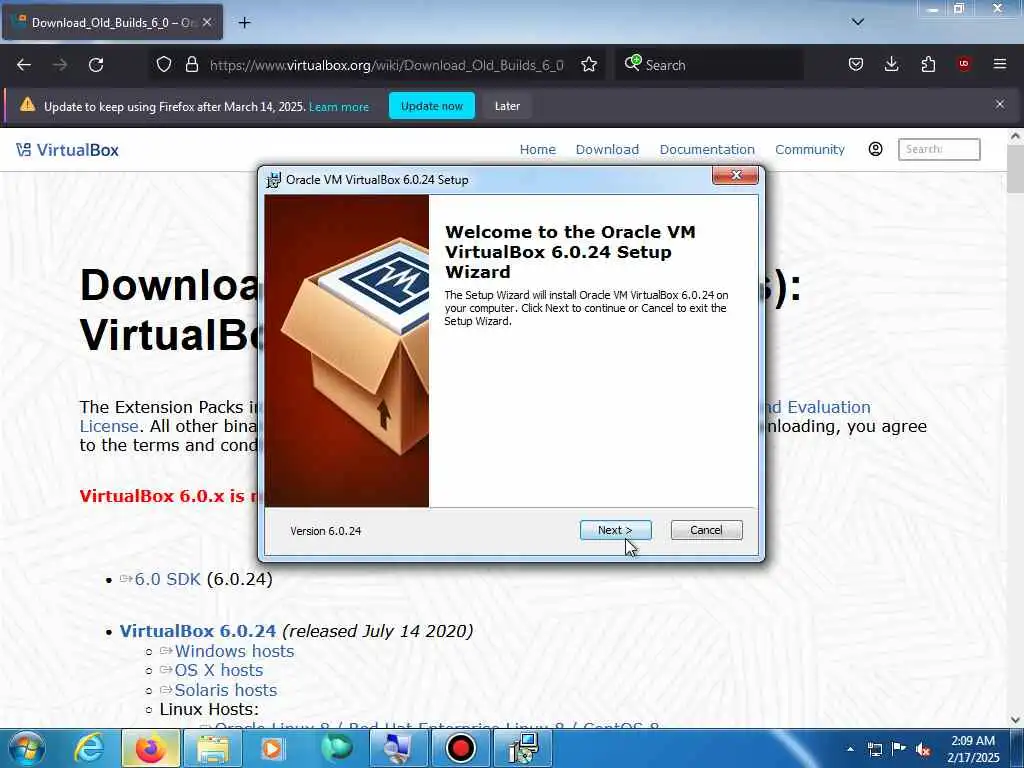Open the Firefox extensions puzzle icon
1024x768 pixels.
tap(928, 64)
